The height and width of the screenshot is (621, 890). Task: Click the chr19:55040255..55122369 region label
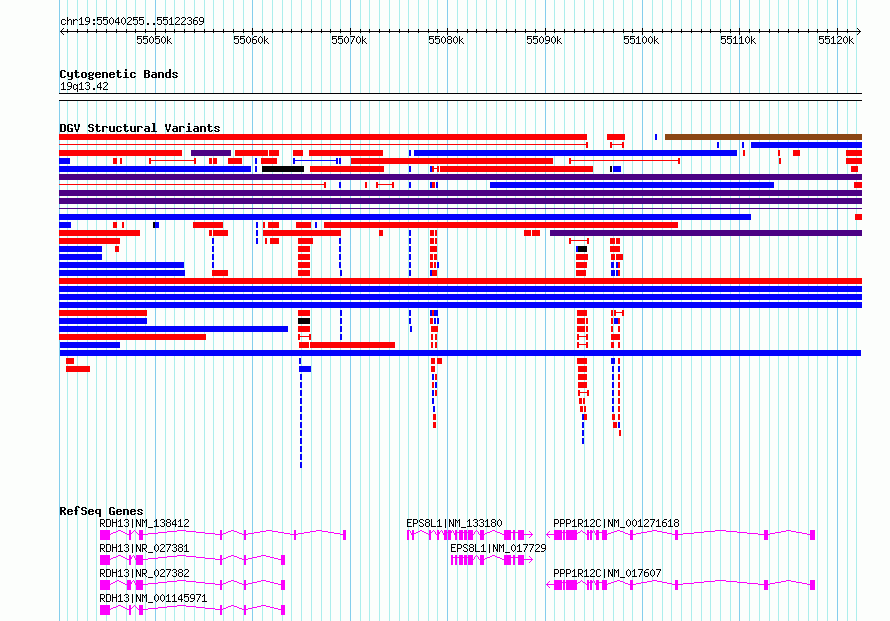point(132,21)
